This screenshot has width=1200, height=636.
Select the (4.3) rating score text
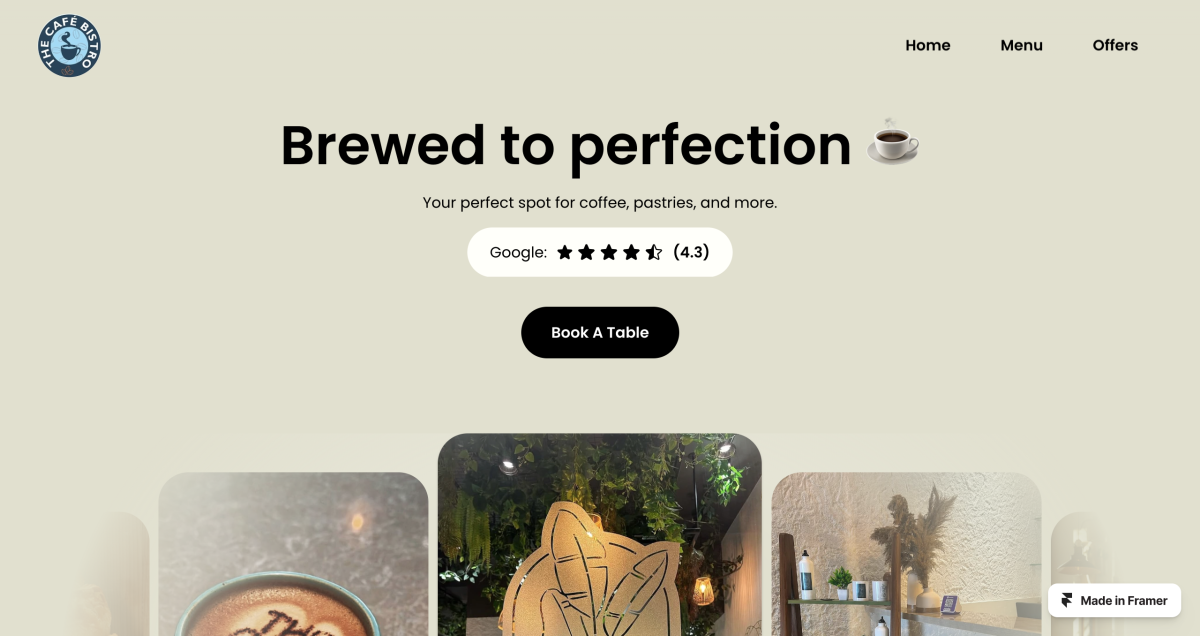691,252
